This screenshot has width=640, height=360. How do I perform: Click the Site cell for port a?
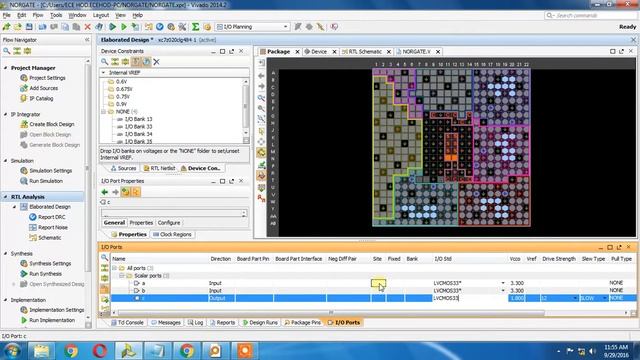click(378, 283)
